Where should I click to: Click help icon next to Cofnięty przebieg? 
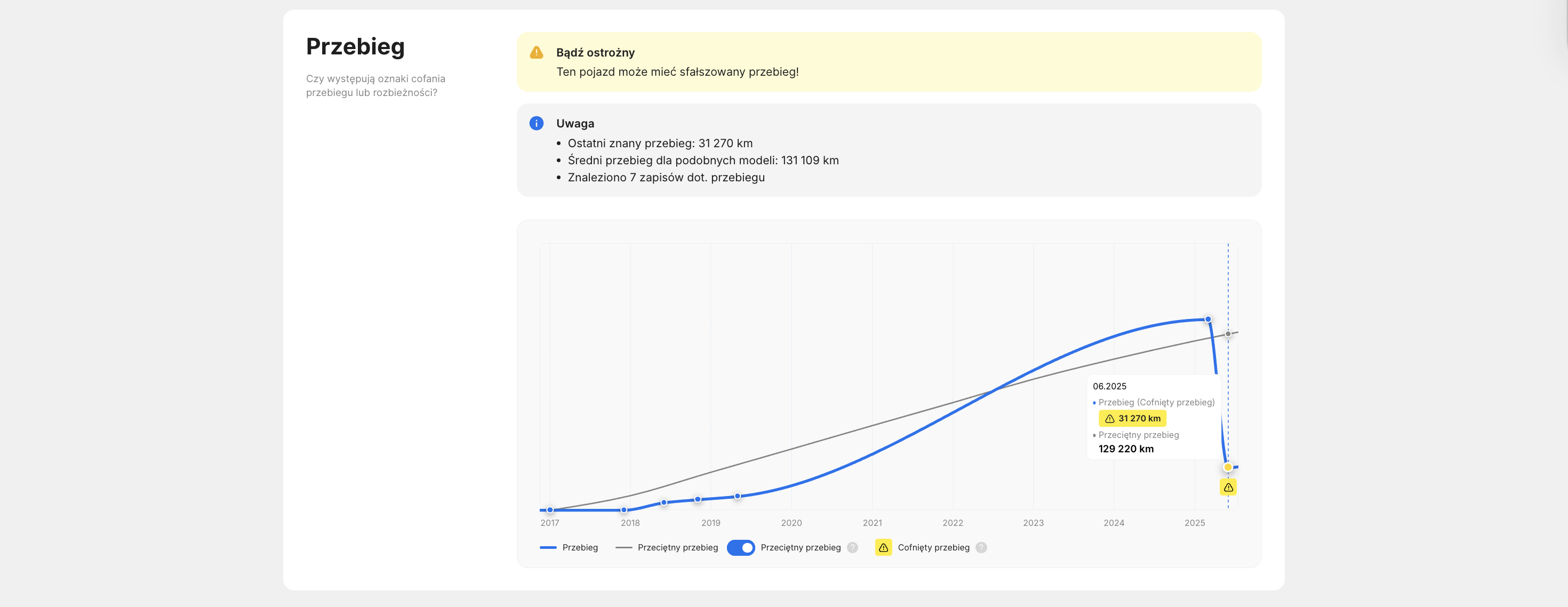981,547
